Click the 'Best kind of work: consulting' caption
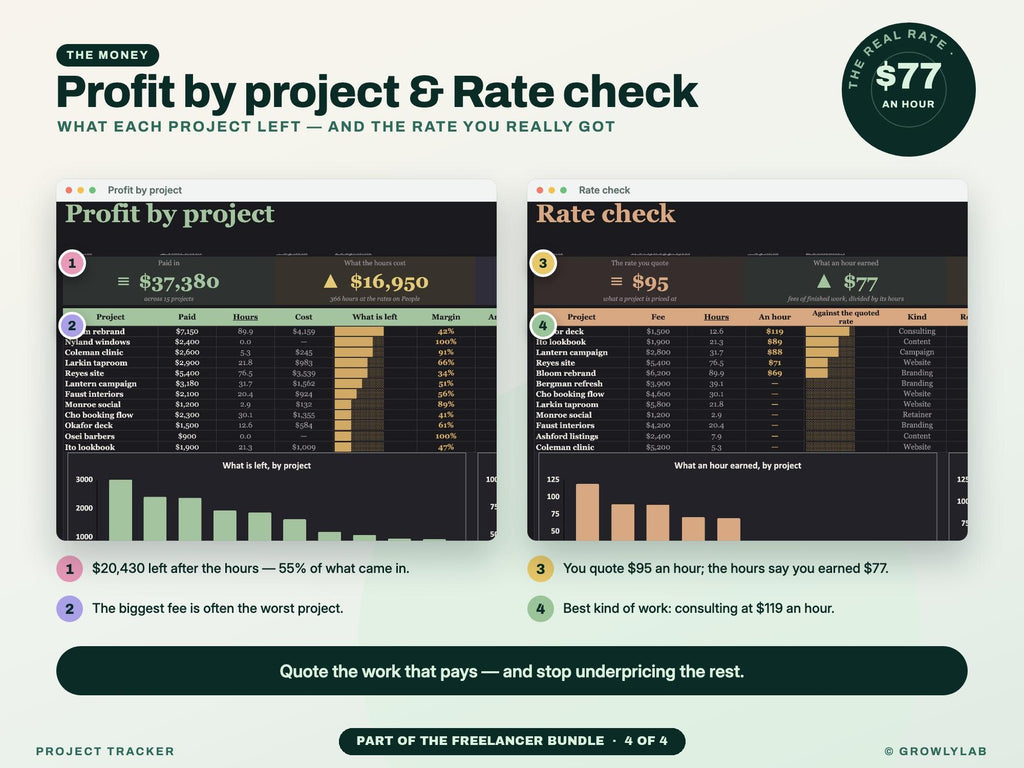 coord(698,608)
